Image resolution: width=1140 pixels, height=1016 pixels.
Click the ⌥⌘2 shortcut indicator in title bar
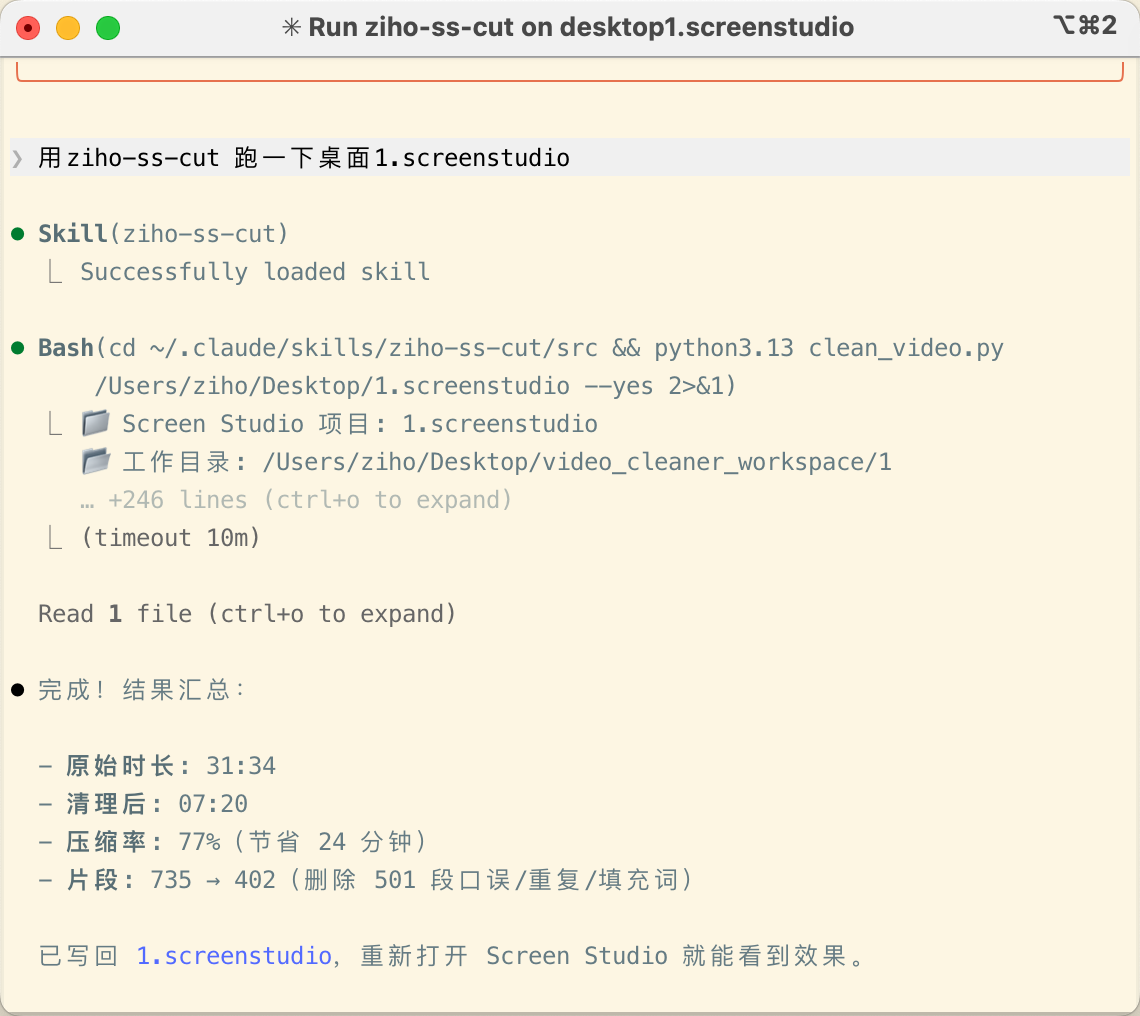pyautogui.click(x=1084, y=27)
